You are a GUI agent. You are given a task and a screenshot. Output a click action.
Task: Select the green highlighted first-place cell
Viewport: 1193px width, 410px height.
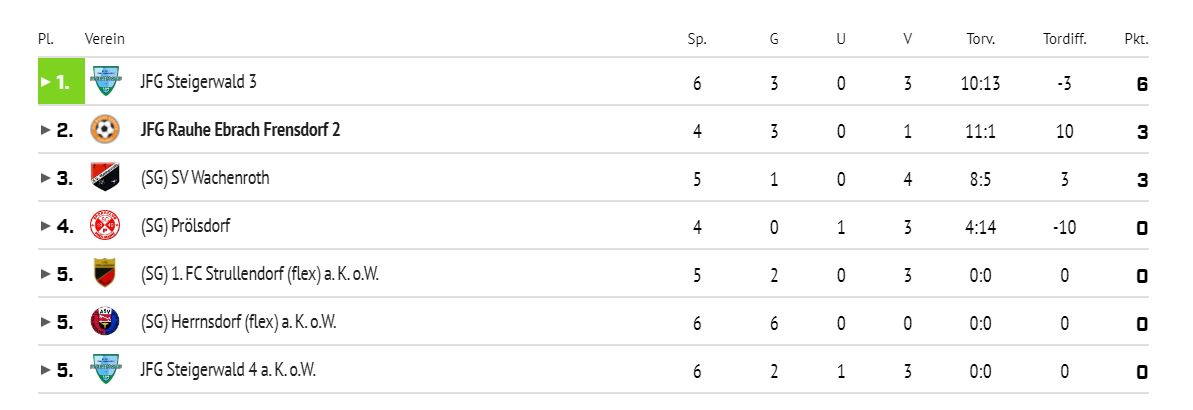pyautogui.click(x=61, y=81)
